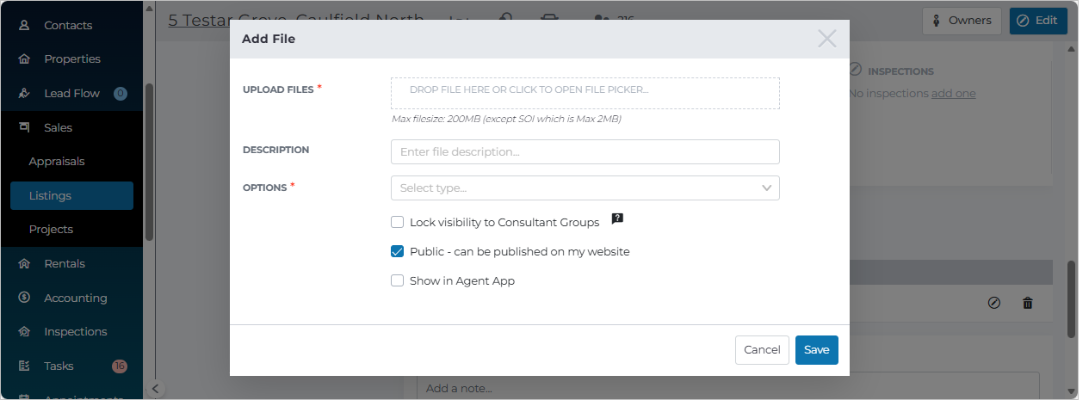The height and width of the screenshot is (400, 1080).
Task: Cancel the Add File dialog
Action: (x=762, y=350)
